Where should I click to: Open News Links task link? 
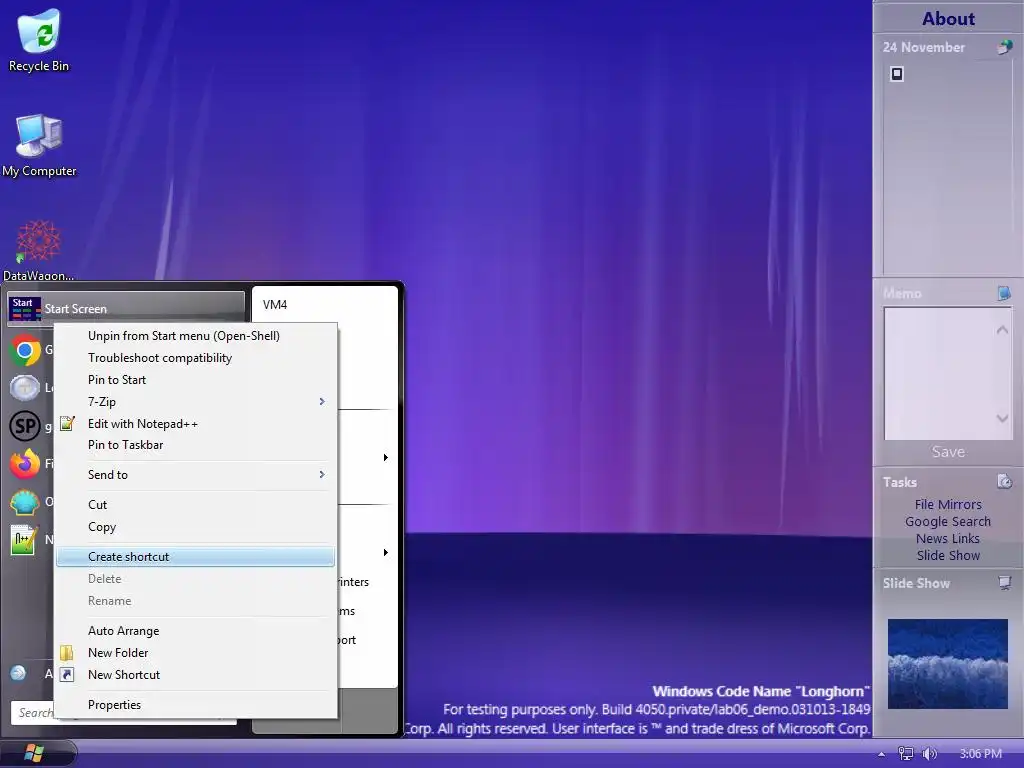pyautogui.click(x=948, y=538)
